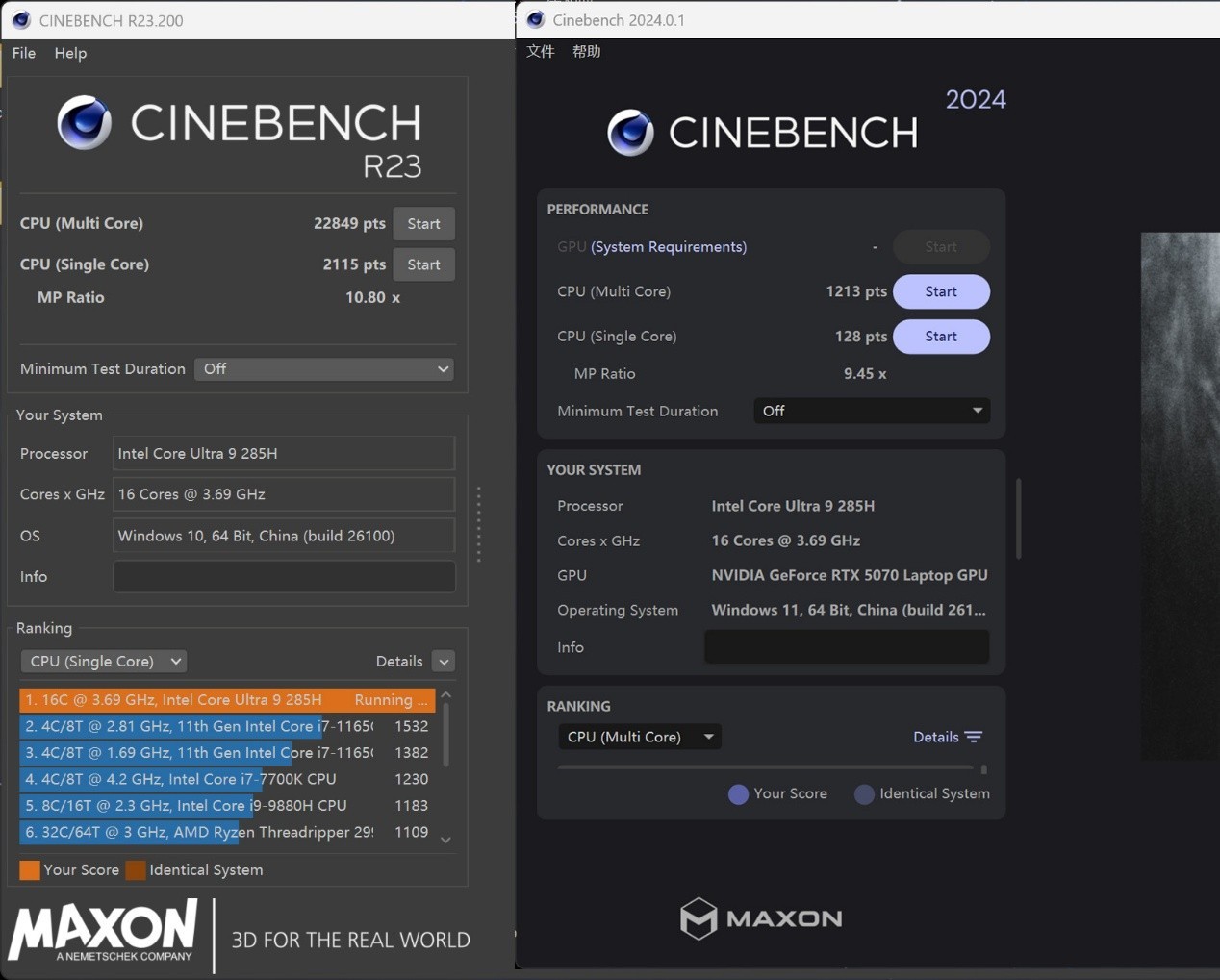Click the Info input field in R23
The width and height of the screenshot is (1220, 980).
[x=284, y=577]
